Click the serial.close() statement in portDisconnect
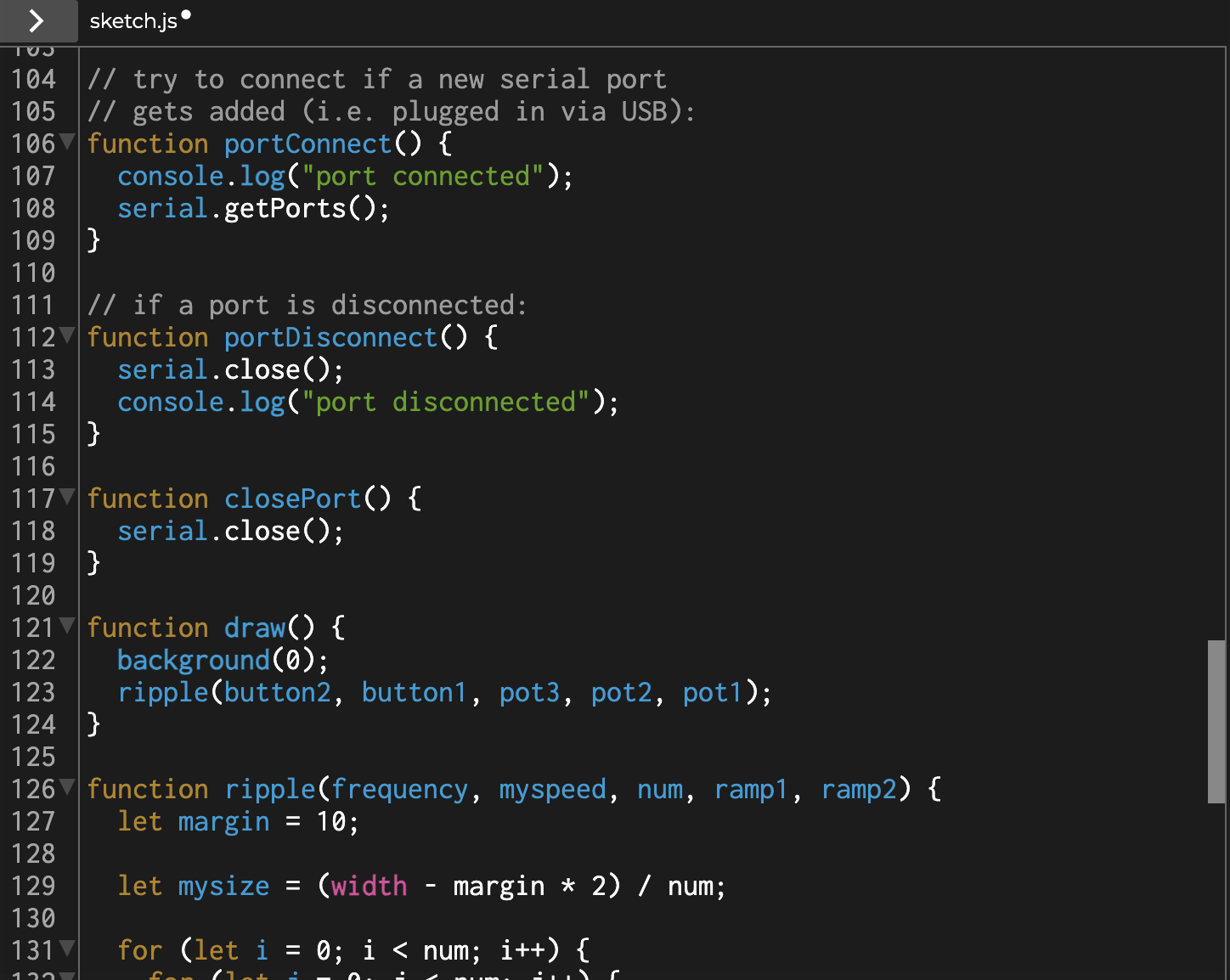Image resolution: width=1230 pixels, height=980 pixels. tap(229, 369)
